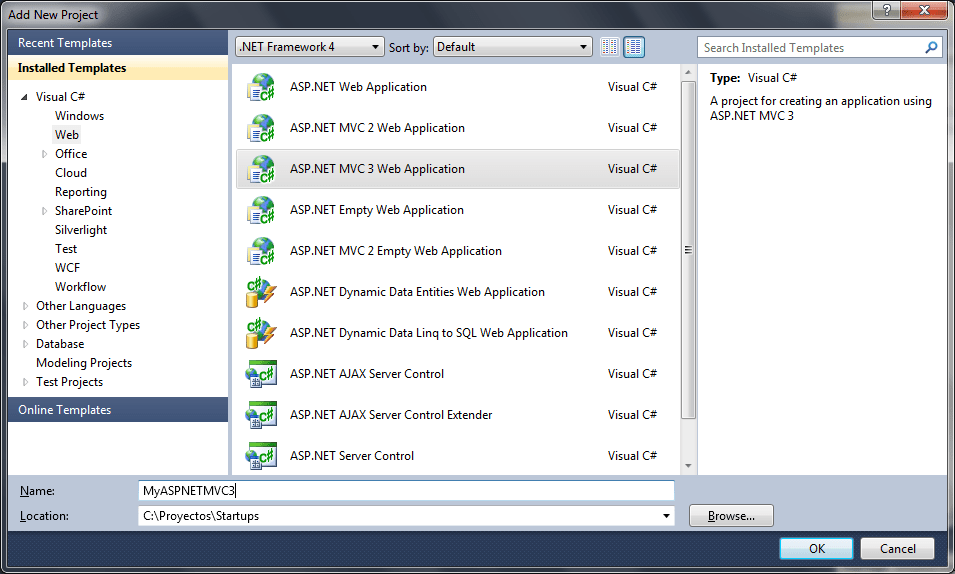Viewport: 955px width, 574px height.
Task: Open the Location path dropdown arrow
Action: tap(666, 516)
